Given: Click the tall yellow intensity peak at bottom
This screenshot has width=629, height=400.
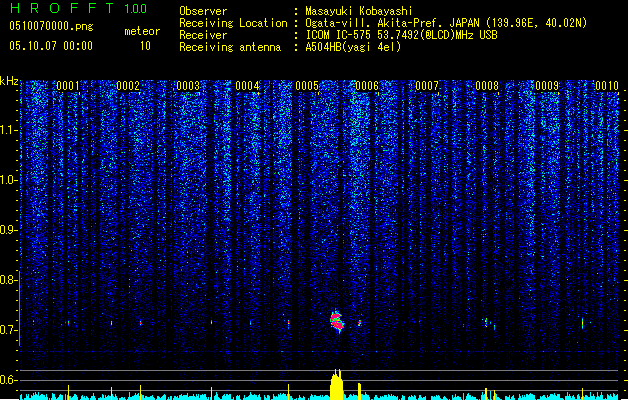Looking at the screenshot, I should coord(337,384).
